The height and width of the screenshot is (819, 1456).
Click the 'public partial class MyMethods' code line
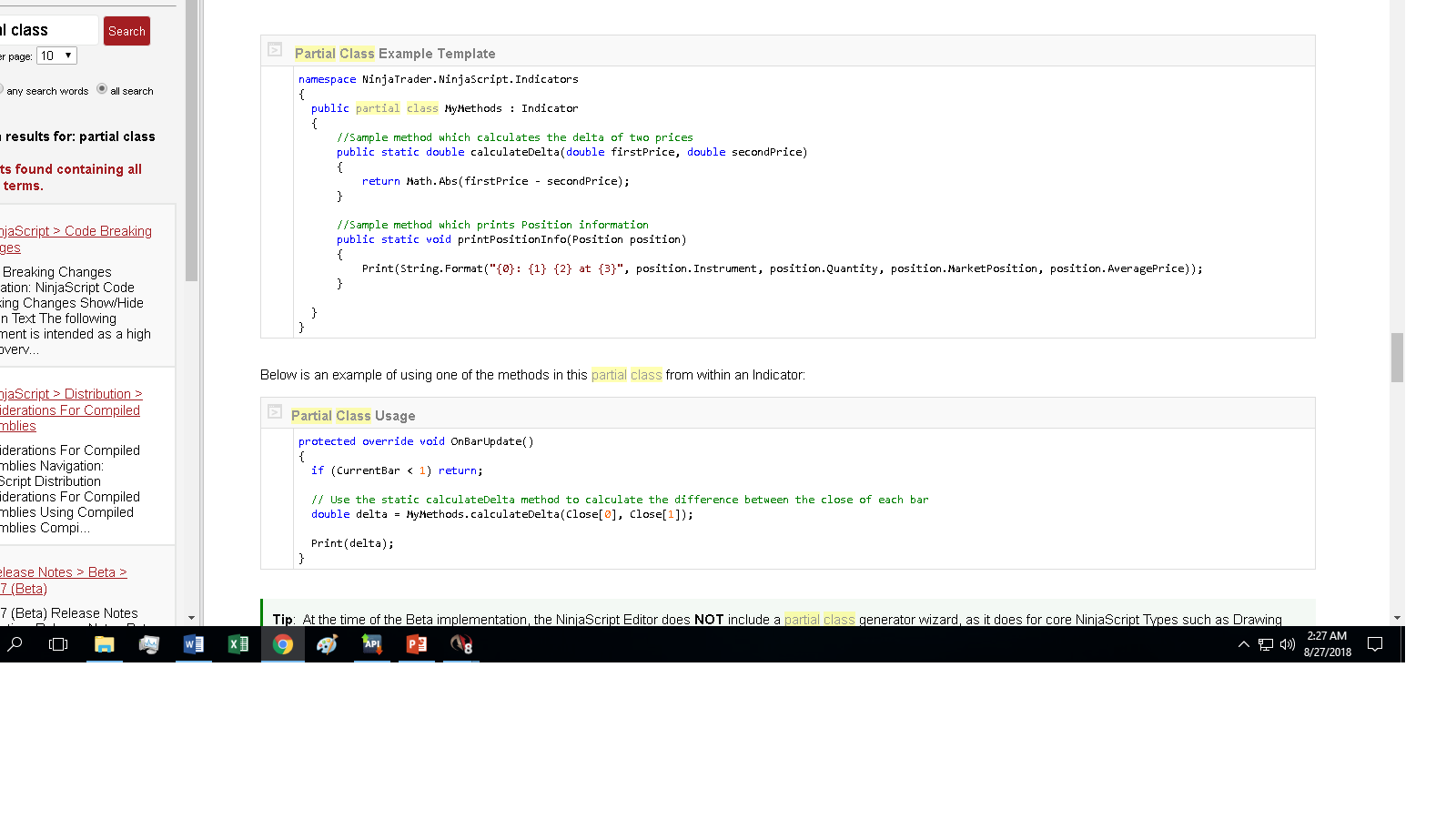click(445, 108)
